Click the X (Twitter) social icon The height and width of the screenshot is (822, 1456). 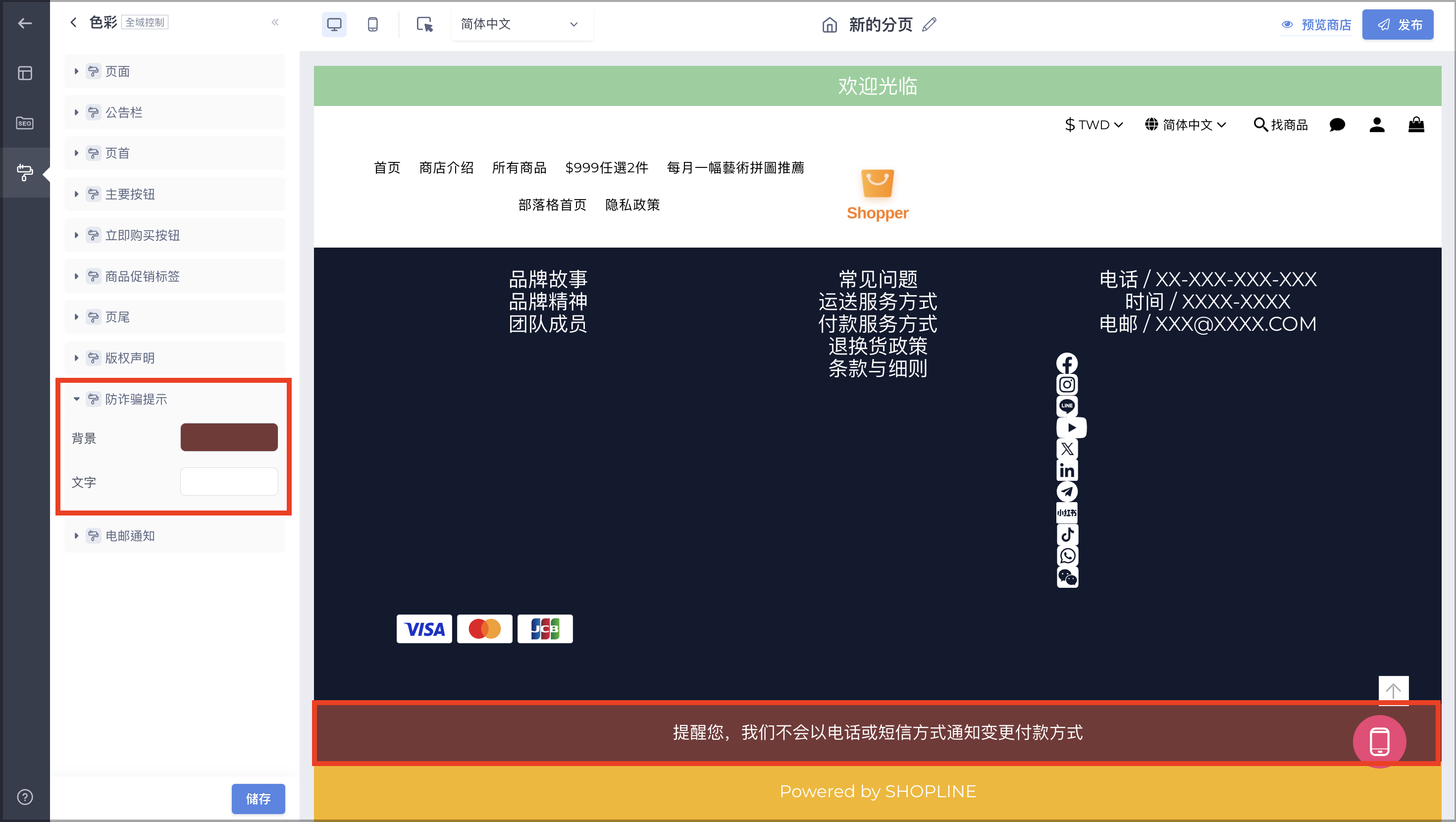coord(1067,449)
